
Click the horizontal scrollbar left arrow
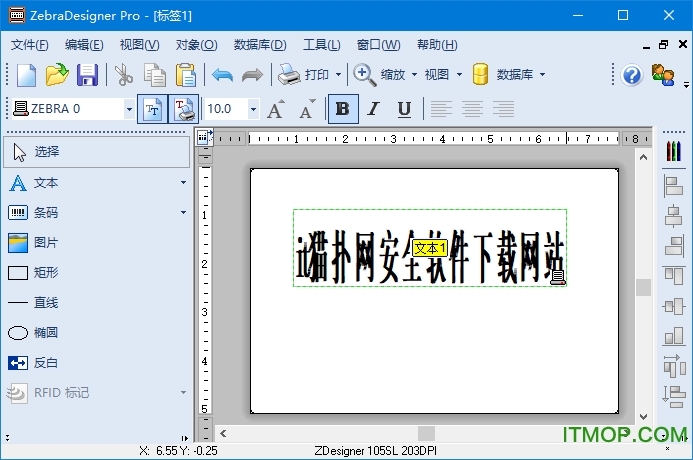tap(223, 433)
